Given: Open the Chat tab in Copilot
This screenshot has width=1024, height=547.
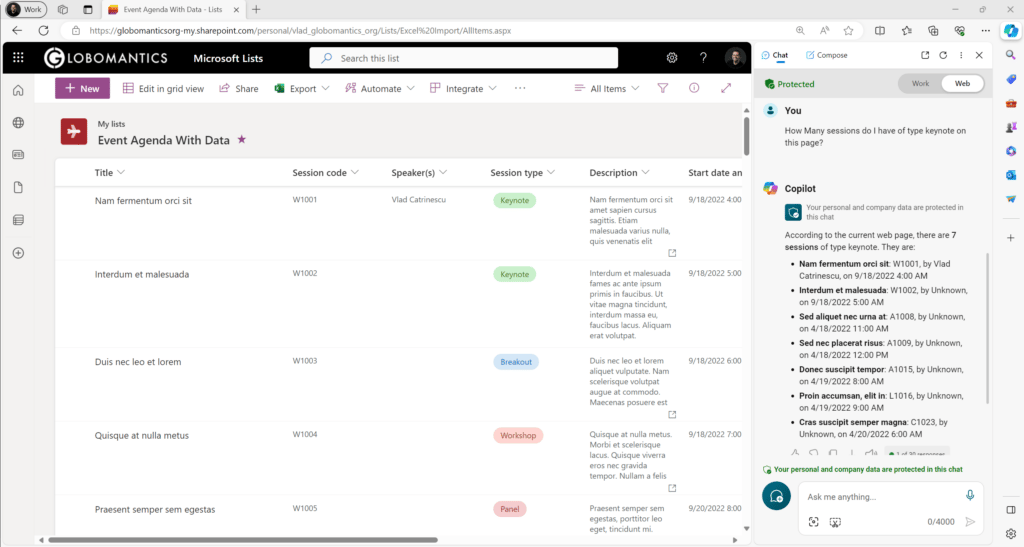Looking at the screenshot, I should pyautogui.click(x=775, y=55).
